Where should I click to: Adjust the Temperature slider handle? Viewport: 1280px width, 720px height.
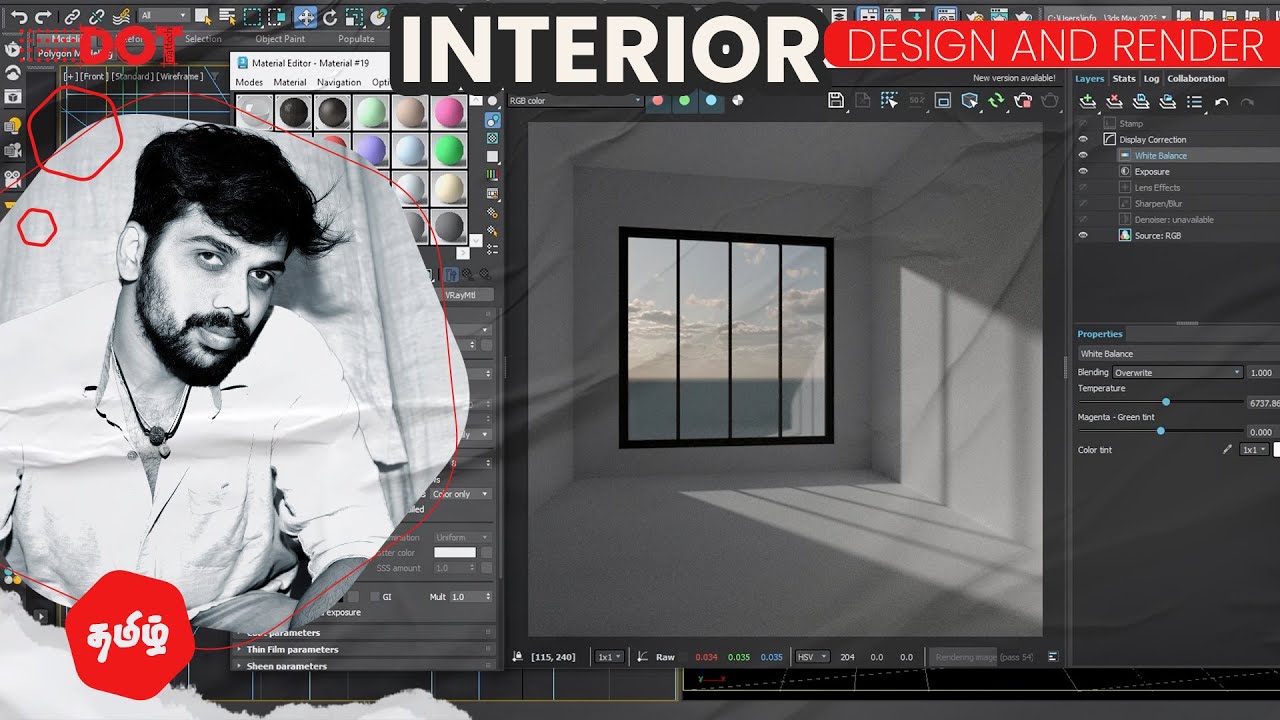[x=1166, y=401]
